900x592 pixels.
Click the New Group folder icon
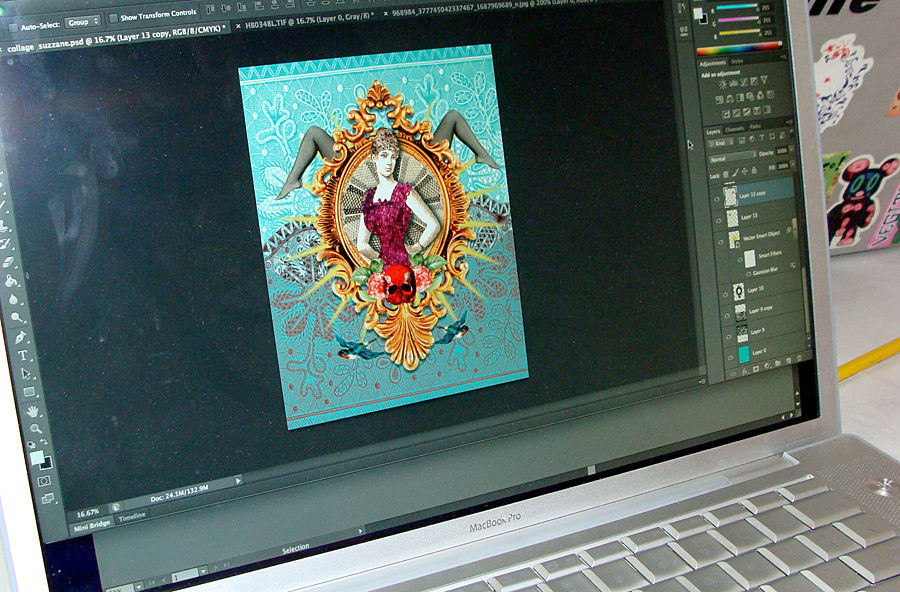click(778, 363)
